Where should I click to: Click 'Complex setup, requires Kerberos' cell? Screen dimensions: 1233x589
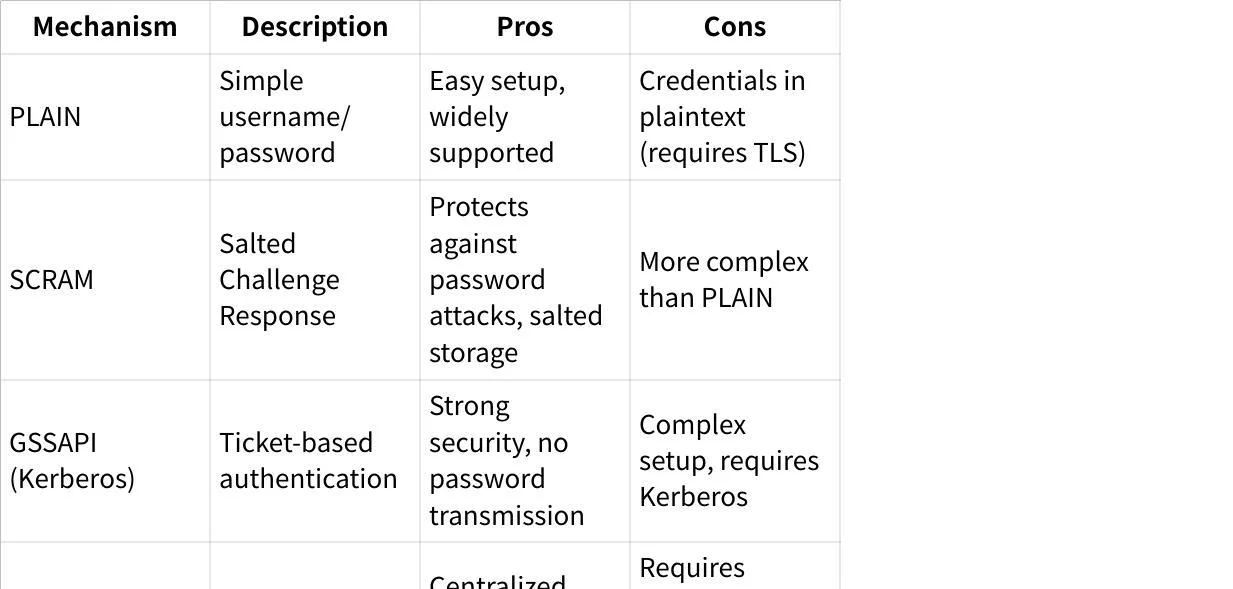tap(729, 460)
